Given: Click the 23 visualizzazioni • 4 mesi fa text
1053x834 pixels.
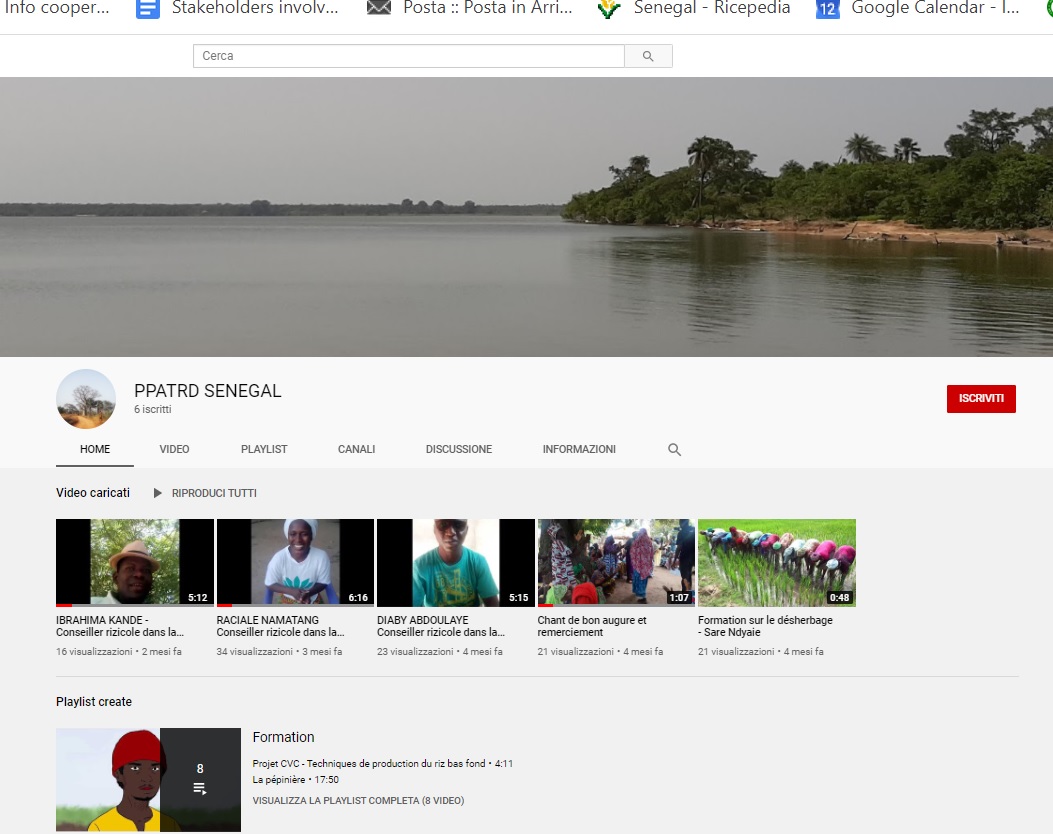Looking at the screenshot, I should (440, 651).
